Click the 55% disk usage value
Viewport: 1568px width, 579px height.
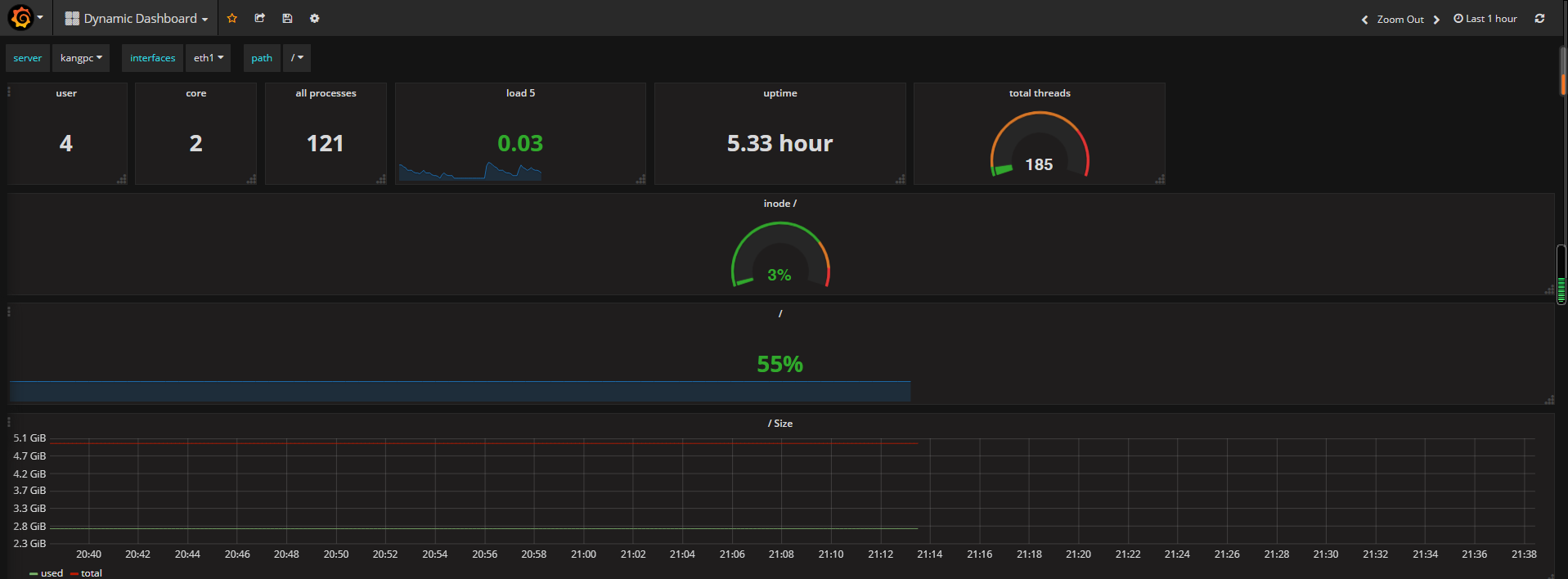pos(780,365)
